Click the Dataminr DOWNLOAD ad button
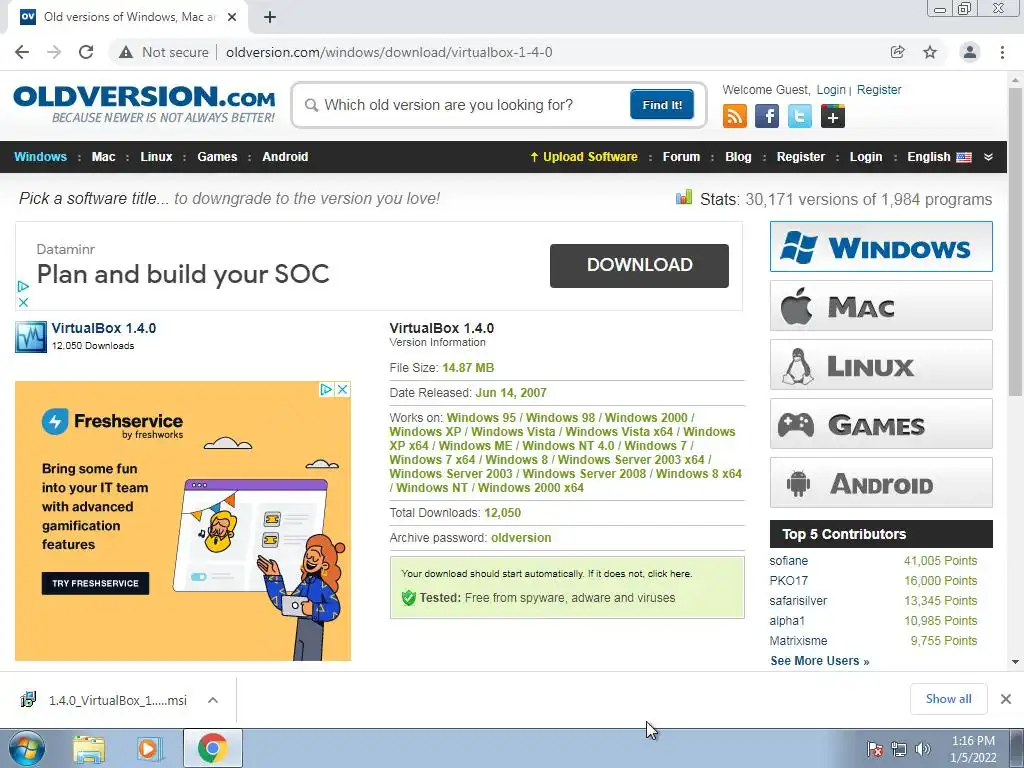The width and height of the screenshot is (1024, 768). 639,265
